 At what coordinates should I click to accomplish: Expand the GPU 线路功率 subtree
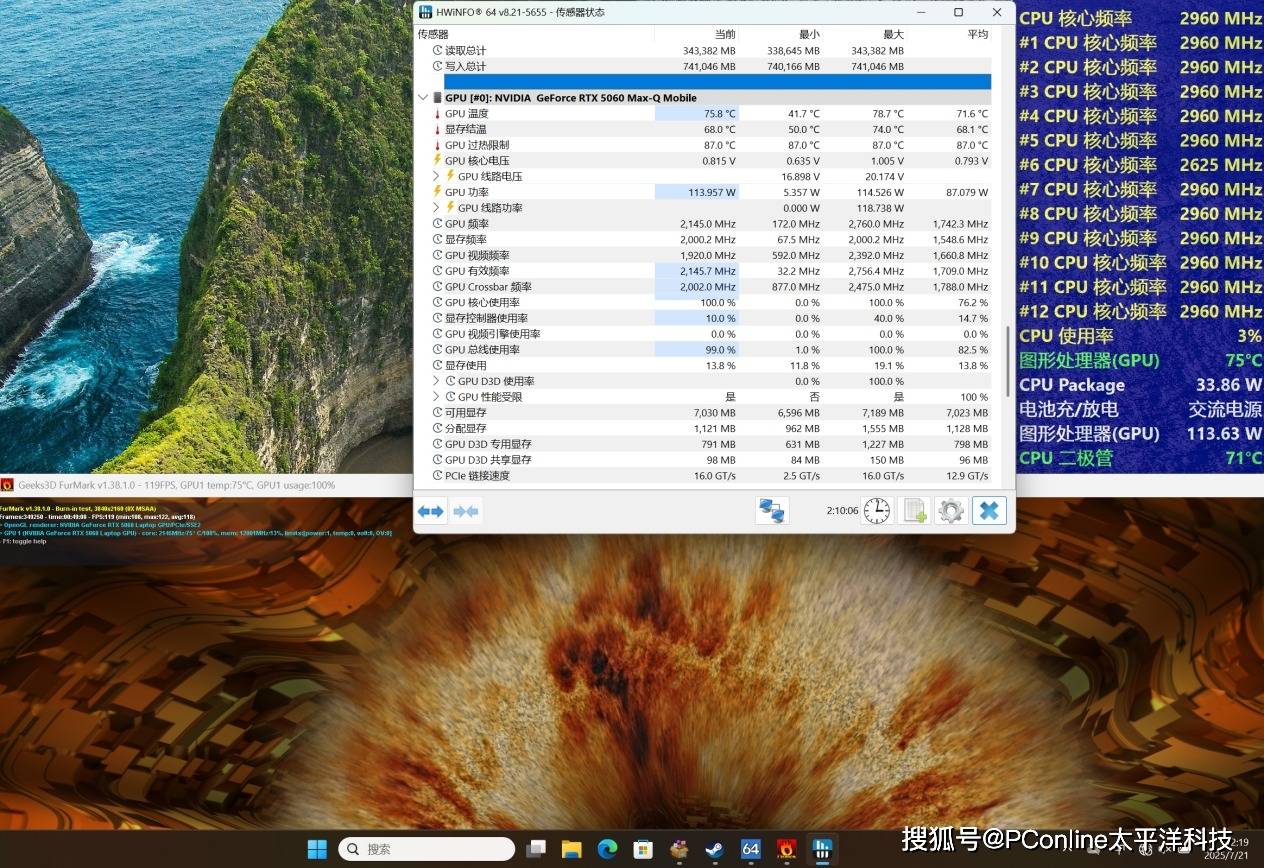pos(436,208)
